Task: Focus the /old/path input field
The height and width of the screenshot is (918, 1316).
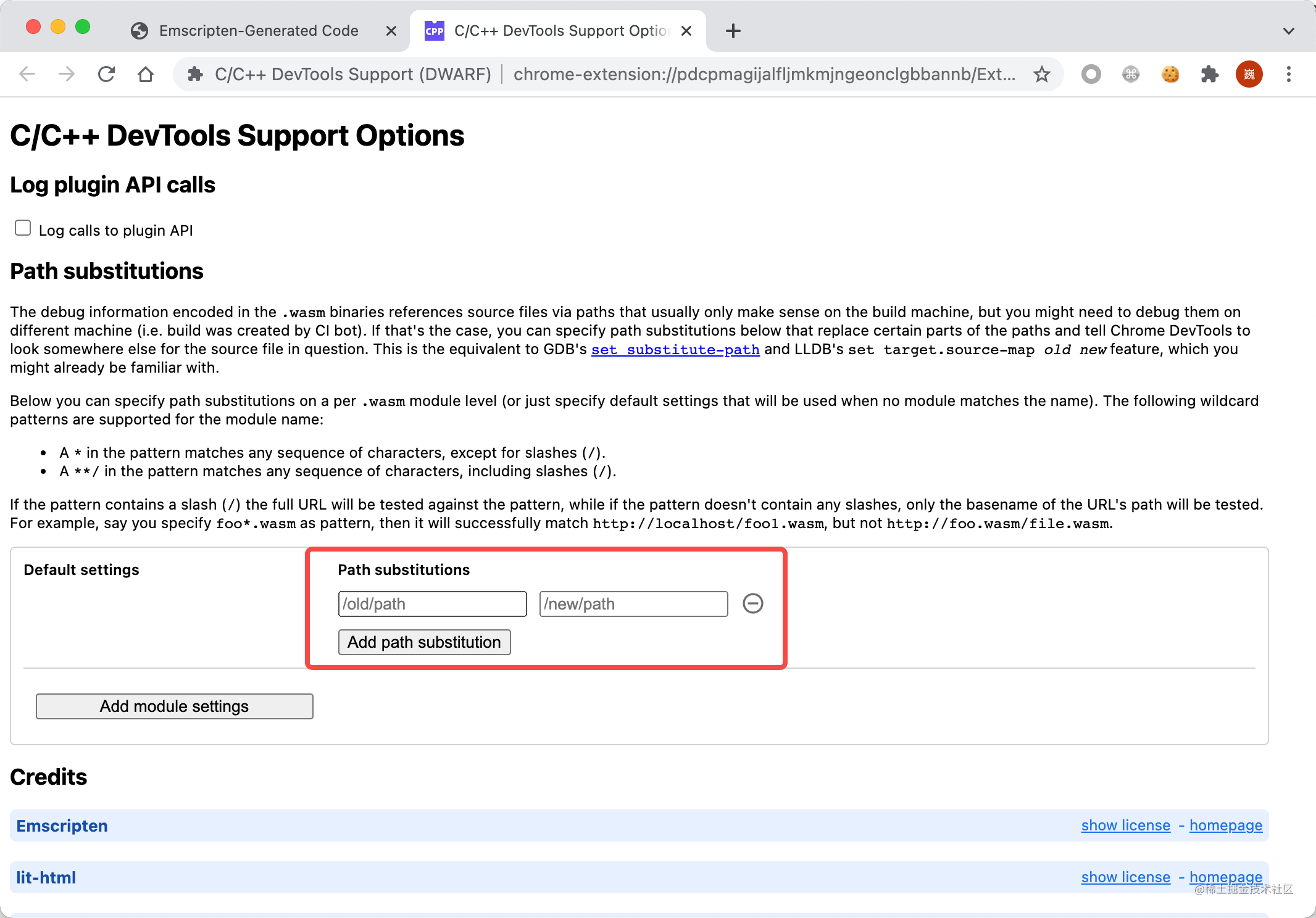Action: pyautogui.click(x=433, y=604)
